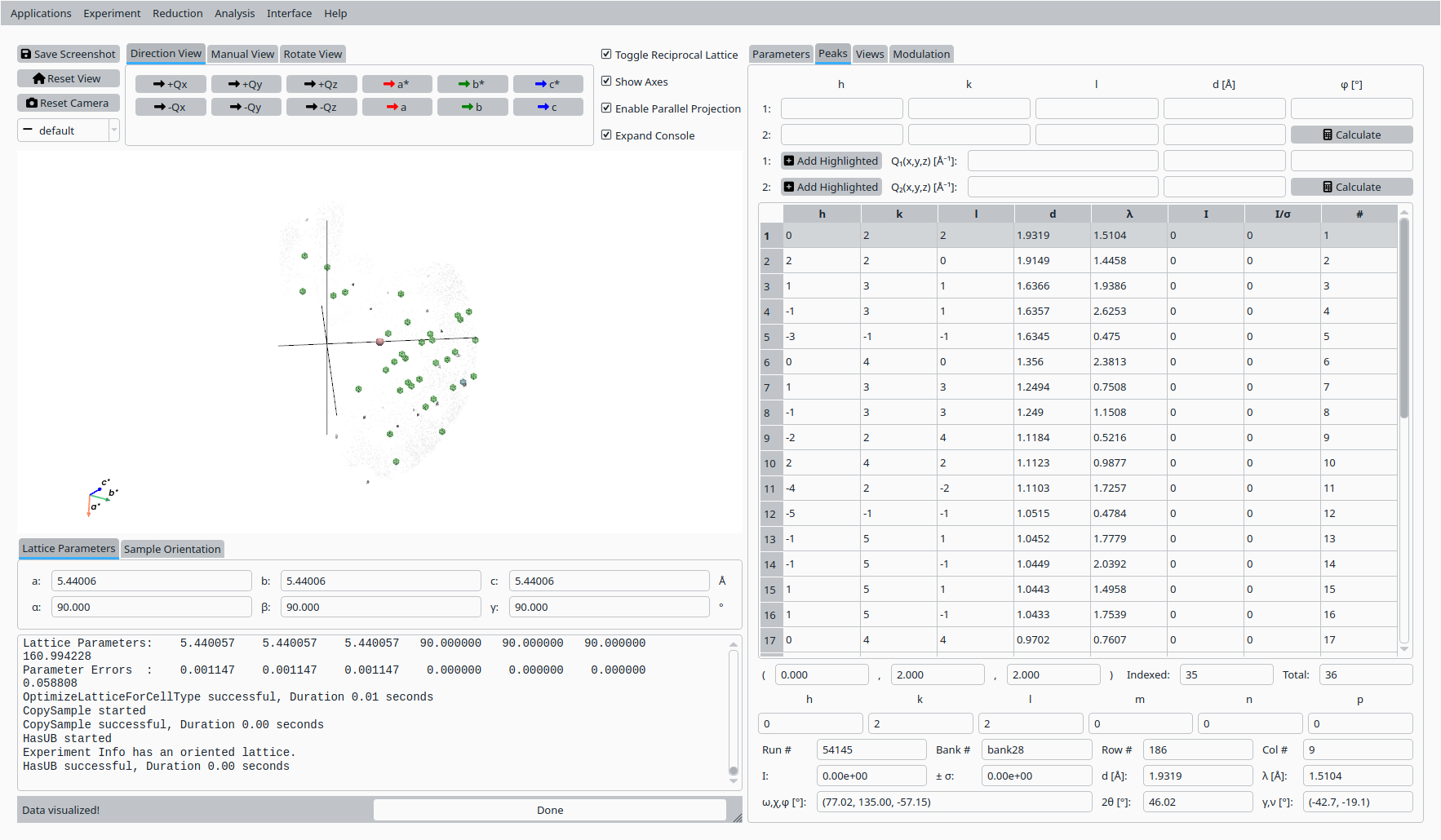Viewport: 1441px width, 840px height.
Task: Toggle Reciprocal Lattice checkbox
Action: click(x=606, y=55)
